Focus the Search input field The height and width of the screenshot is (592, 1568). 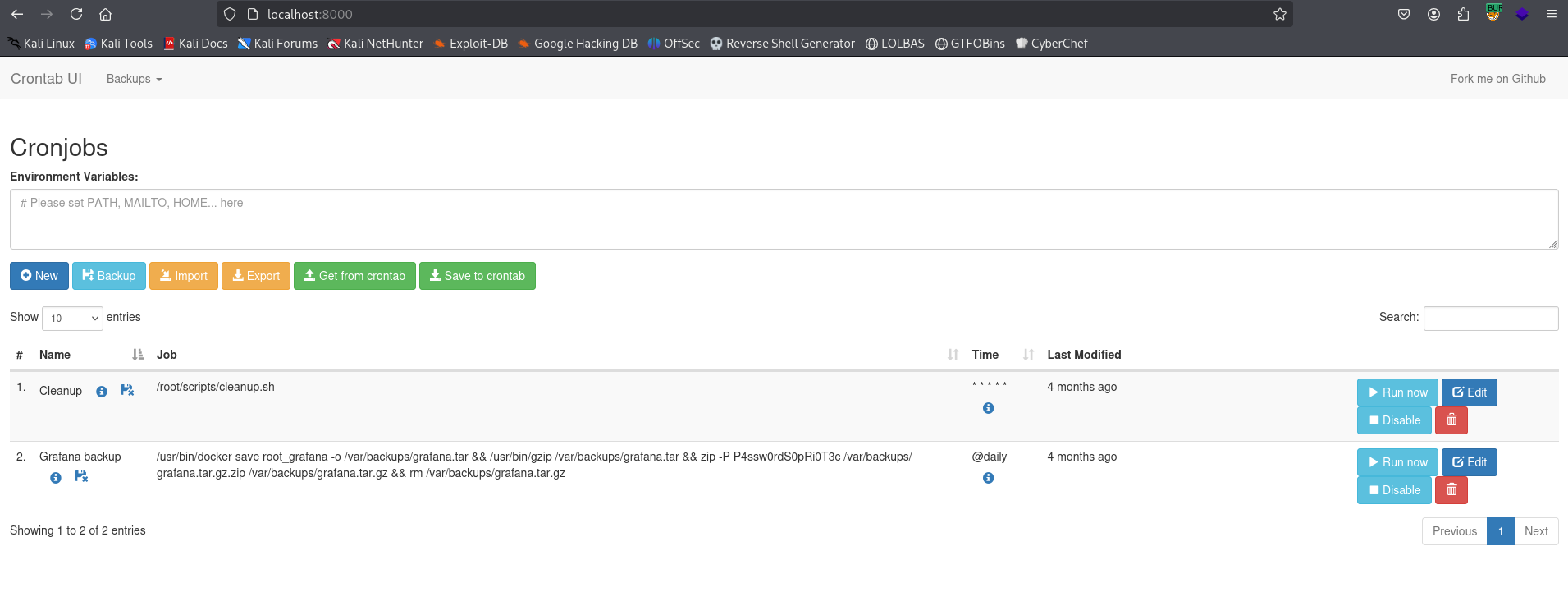pyautogui.click(x=1490, y=319)
